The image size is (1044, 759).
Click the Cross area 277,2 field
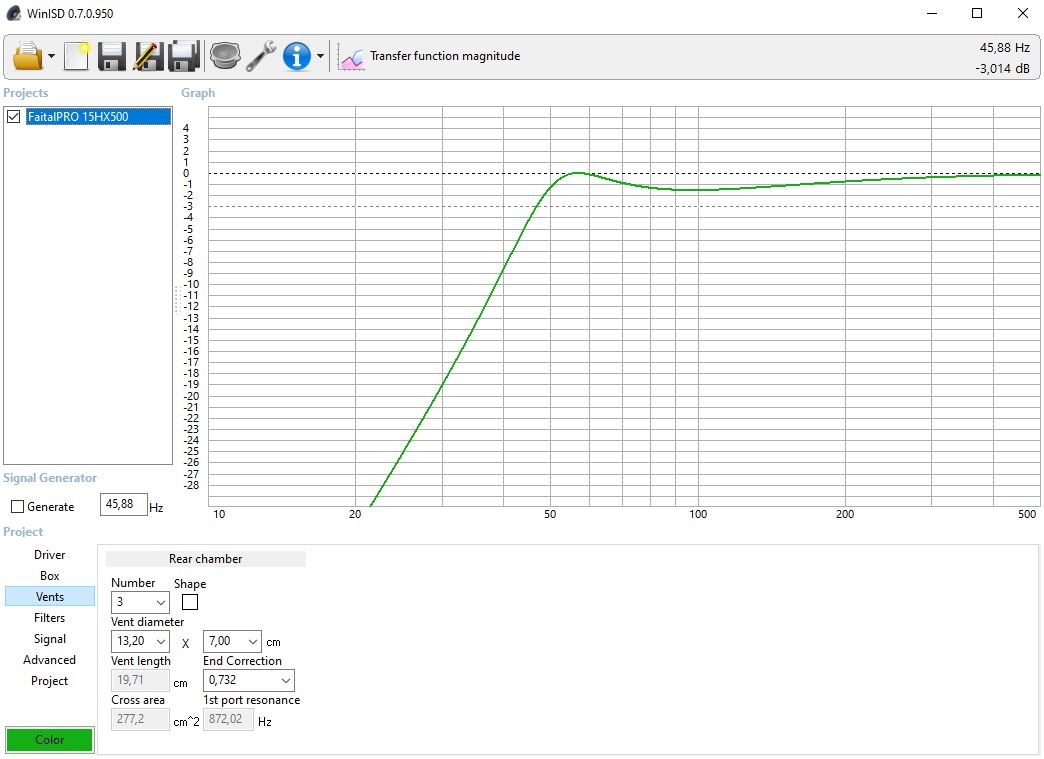point(140,720)
